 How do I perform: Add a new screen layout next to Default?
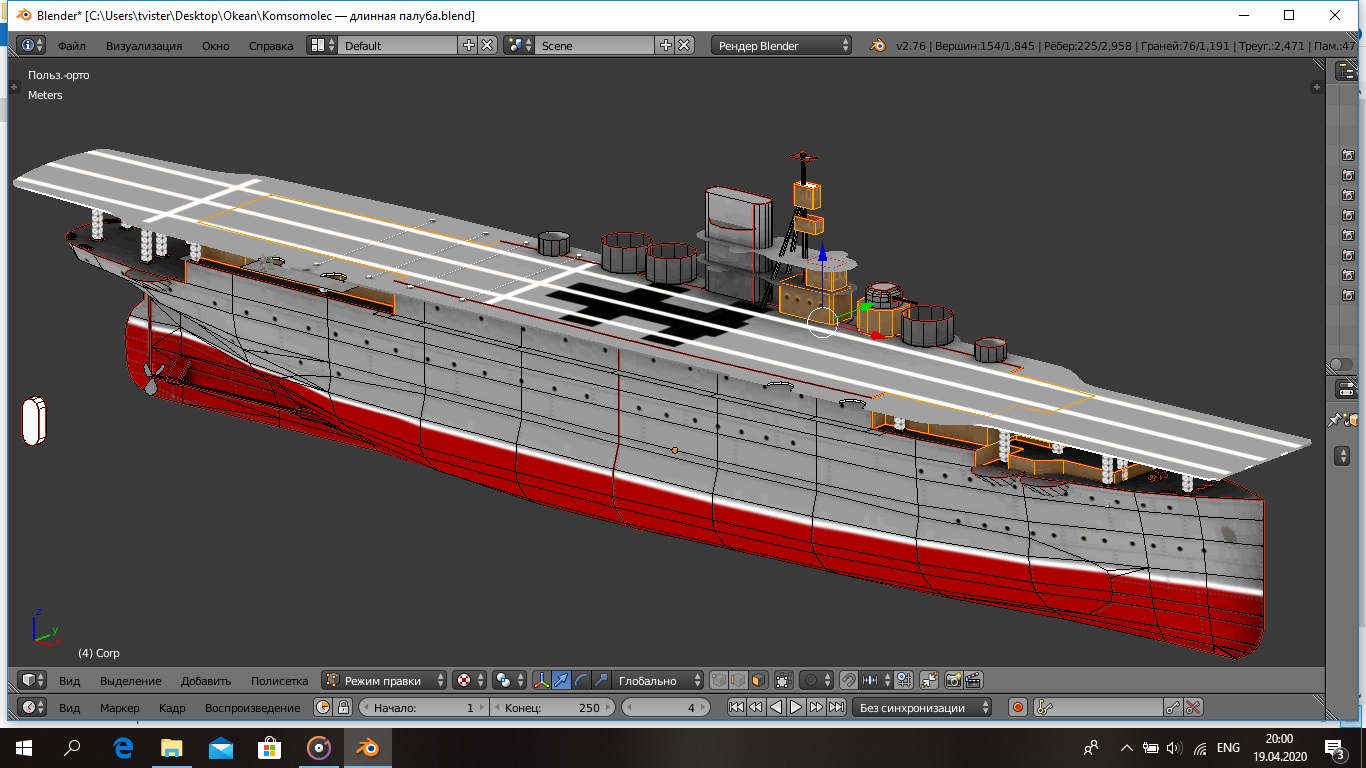point(469,46)
